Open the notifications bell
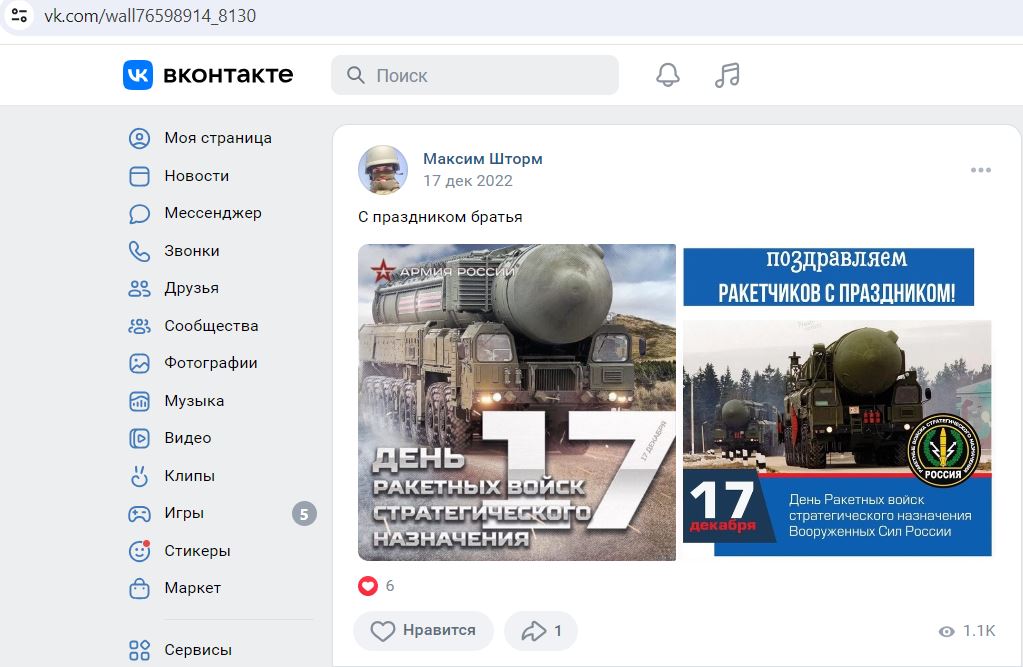 (x=668, y=73)
